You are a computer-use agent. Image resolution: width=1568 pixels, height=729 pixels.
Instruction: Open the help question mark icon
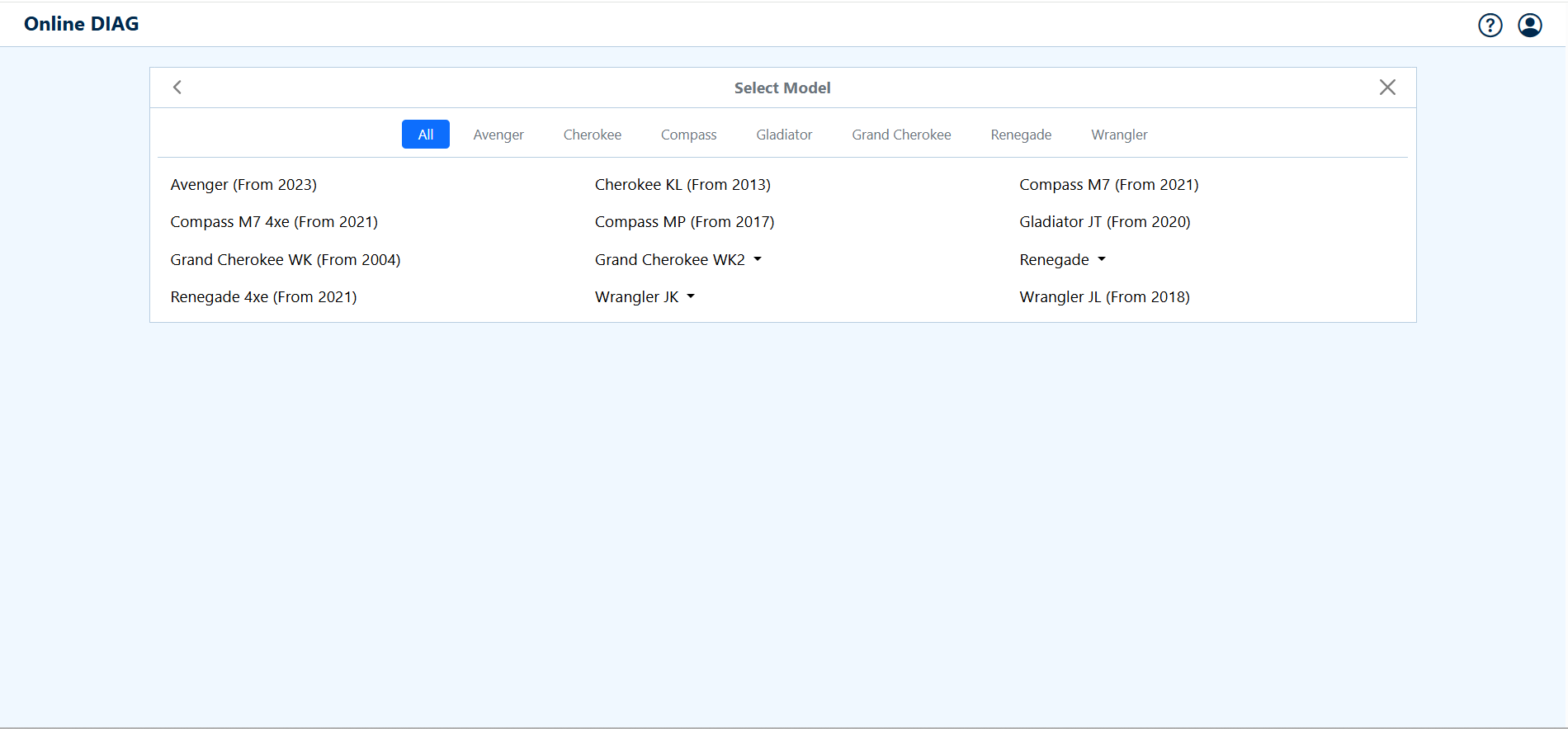pos(1490,26)
